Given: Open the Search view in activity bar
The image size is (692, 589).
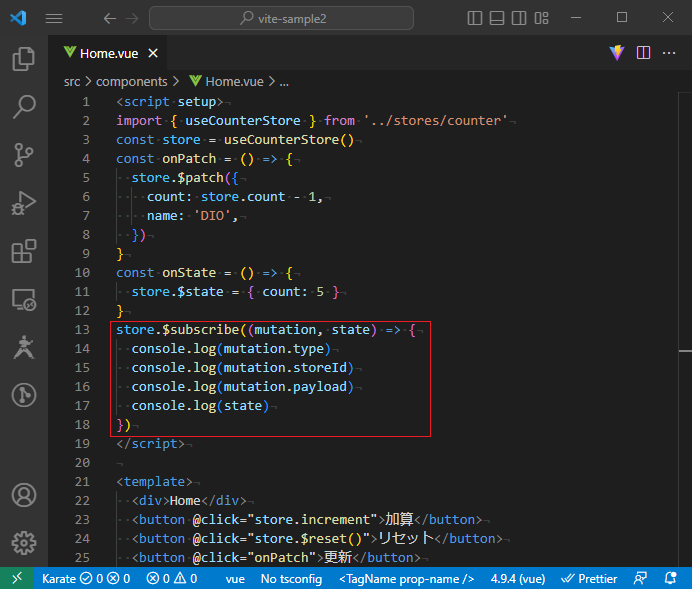Looking at the screenshot, I should coord(24,107).
